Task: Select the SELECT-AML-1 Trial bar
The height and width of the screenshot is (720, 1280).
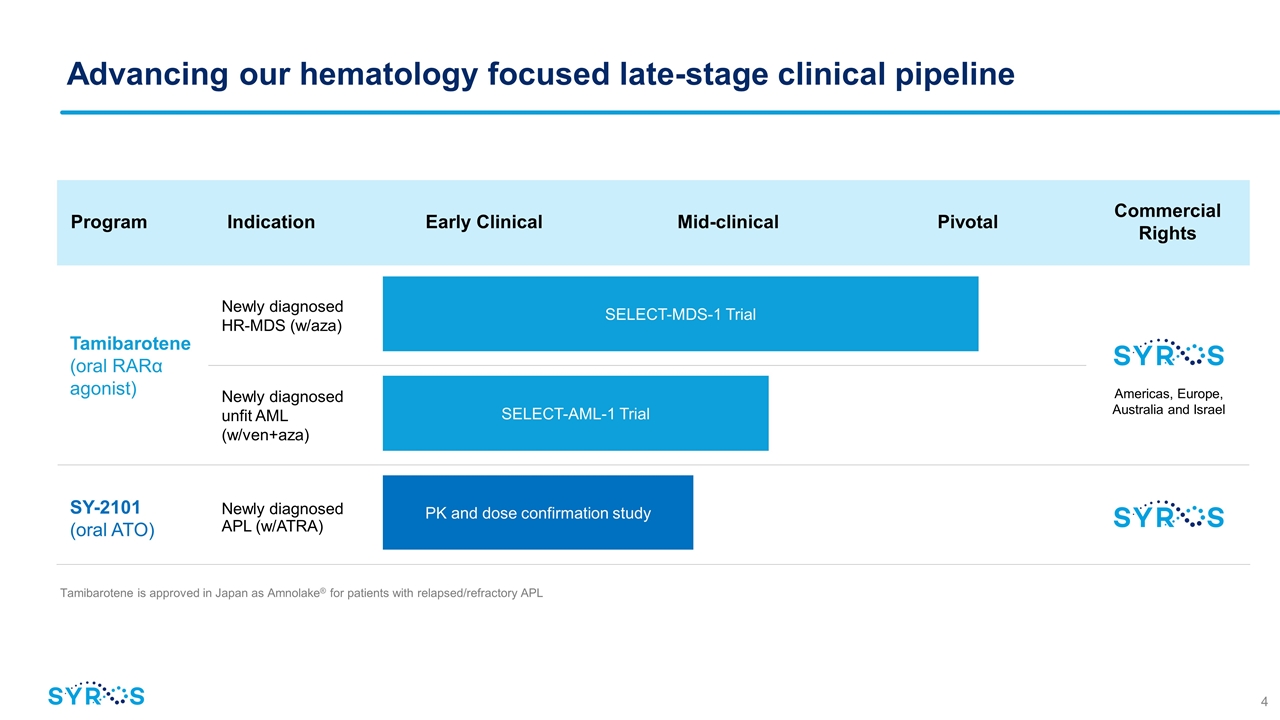Action: pos(575,413)
